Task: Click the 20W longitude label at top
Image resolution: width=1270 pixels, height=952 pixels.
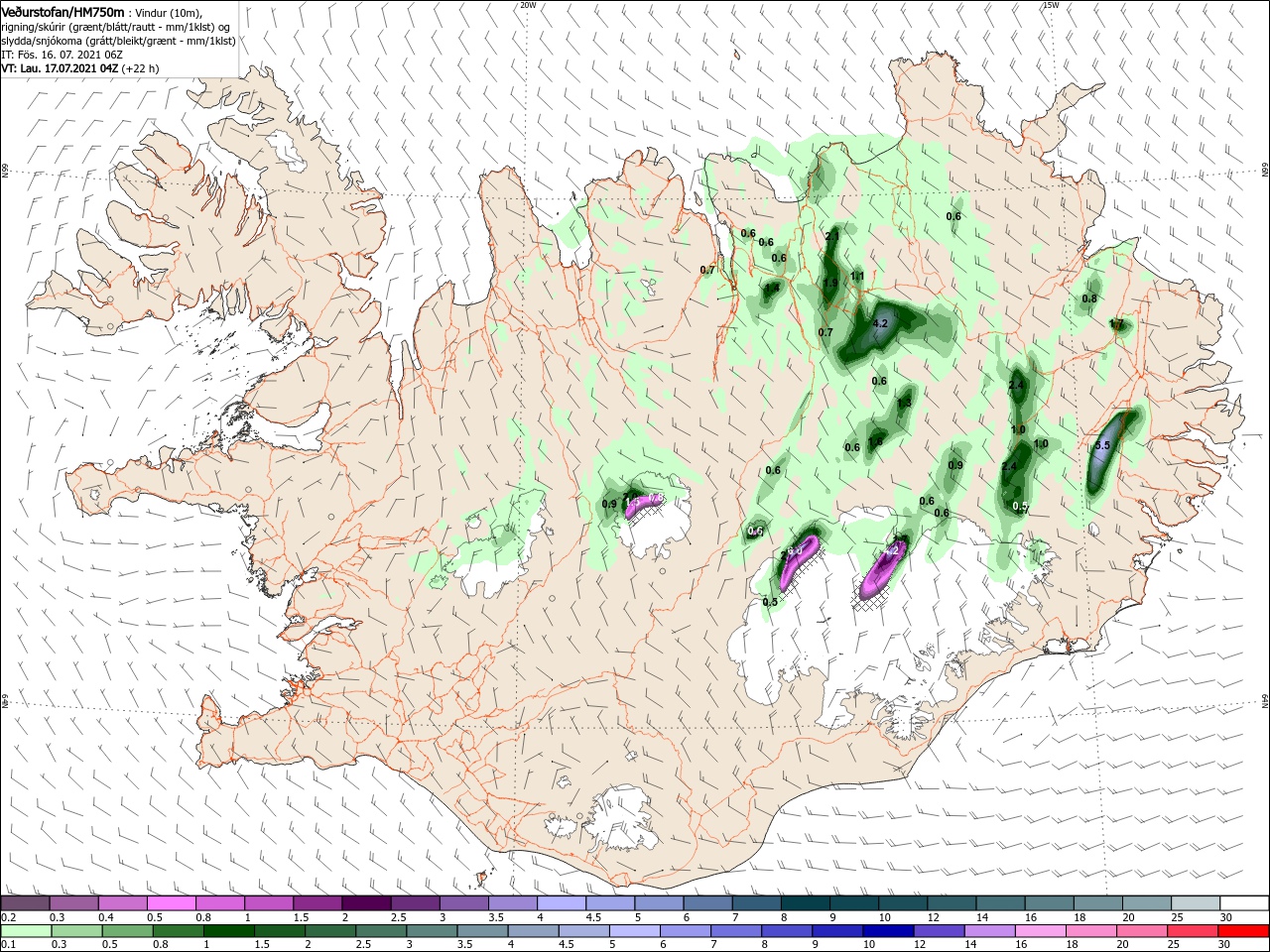Action: (528, 5)
